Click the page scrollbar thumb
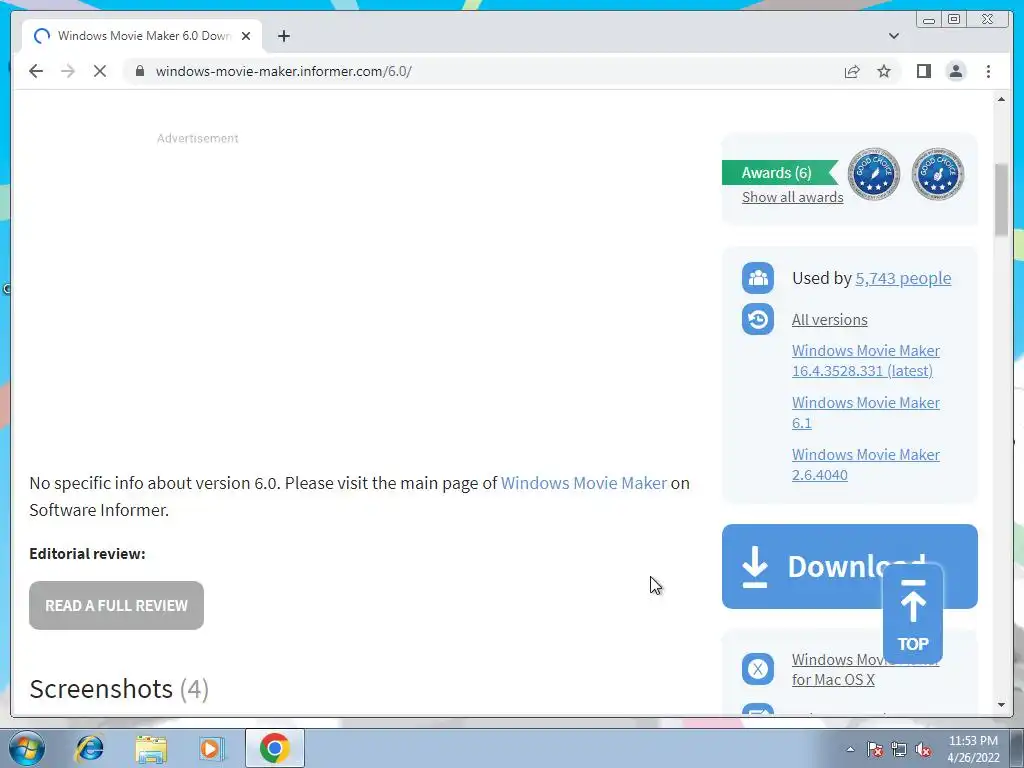 coord(1001,199)
